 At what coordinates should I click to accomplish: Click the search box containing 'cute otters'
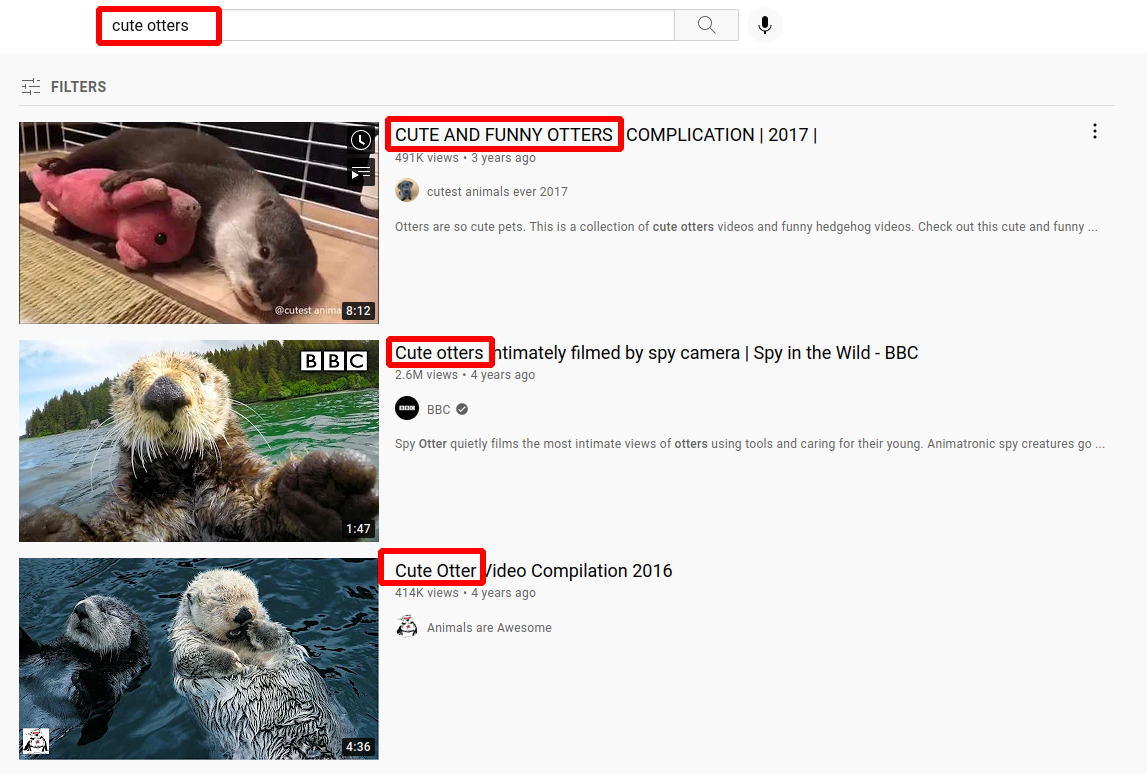[x=386, y=26]
